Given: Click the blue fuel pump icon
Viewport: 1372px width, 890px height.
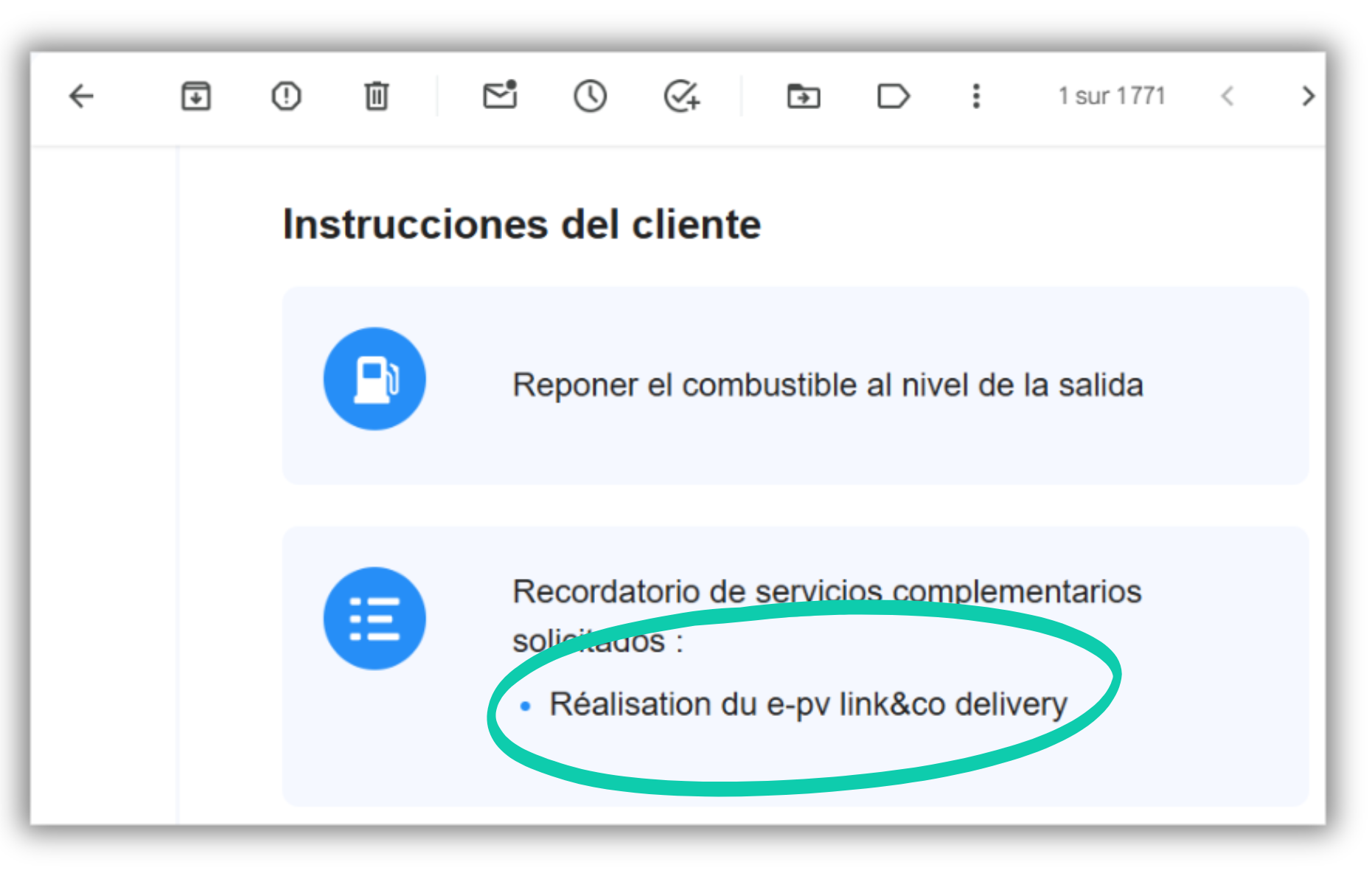Looking at the screenshot, I should pyautogui.click(x=375, y=379).
